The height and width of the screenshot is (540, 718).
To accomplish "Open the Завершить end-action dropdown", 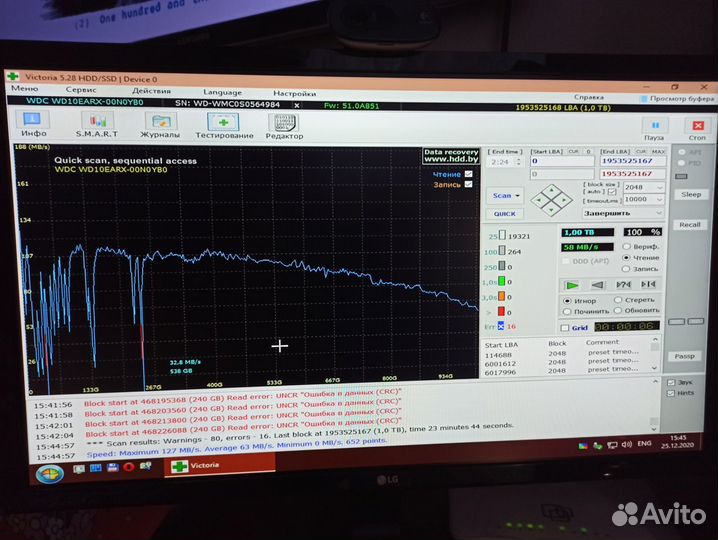I will 659,213.
